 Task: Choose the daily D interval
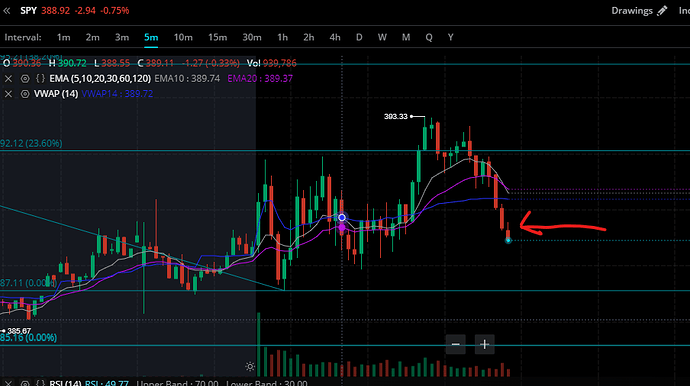pyautogui.click(x=359, y=37)
